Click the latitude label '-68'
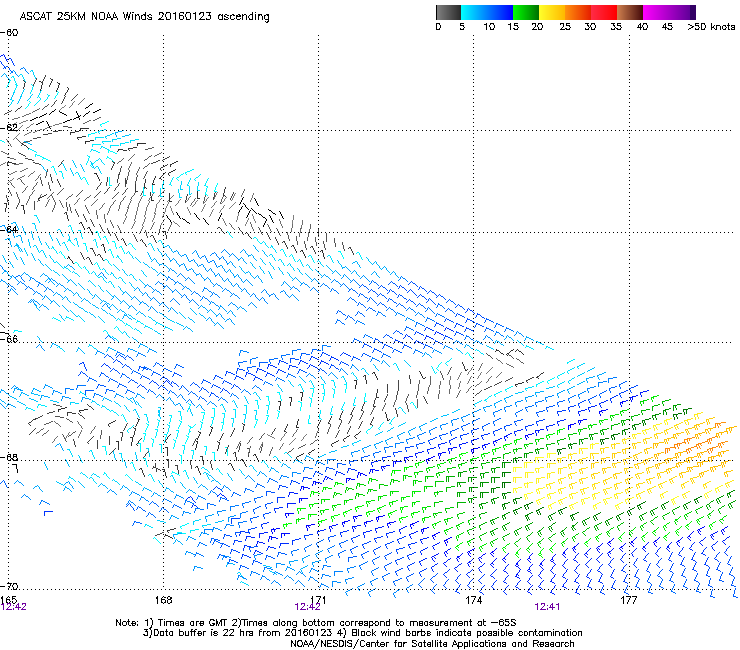 pyautogui.click(x=9, y=457)
